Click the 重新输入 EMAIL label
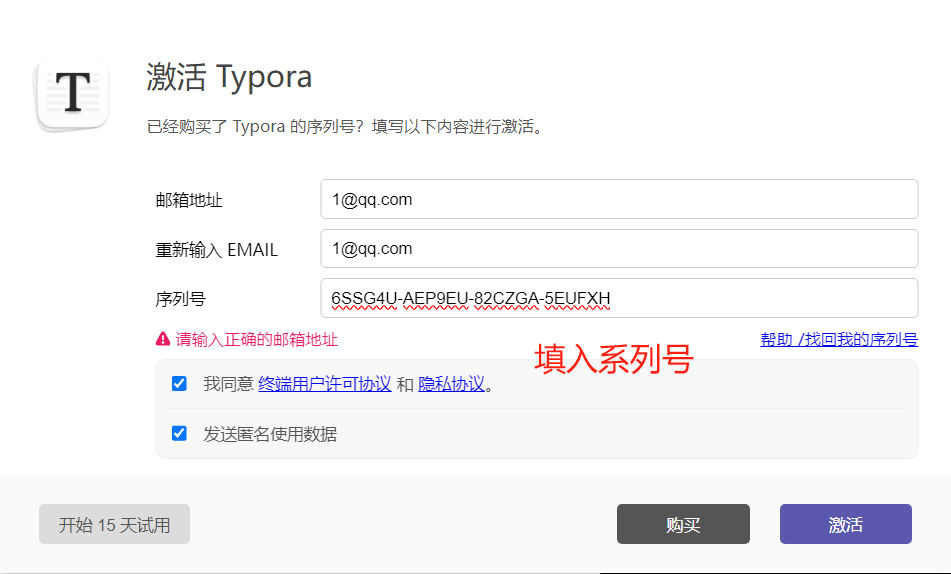This screenshot has height=574, width=951. [x=217, y=249]
